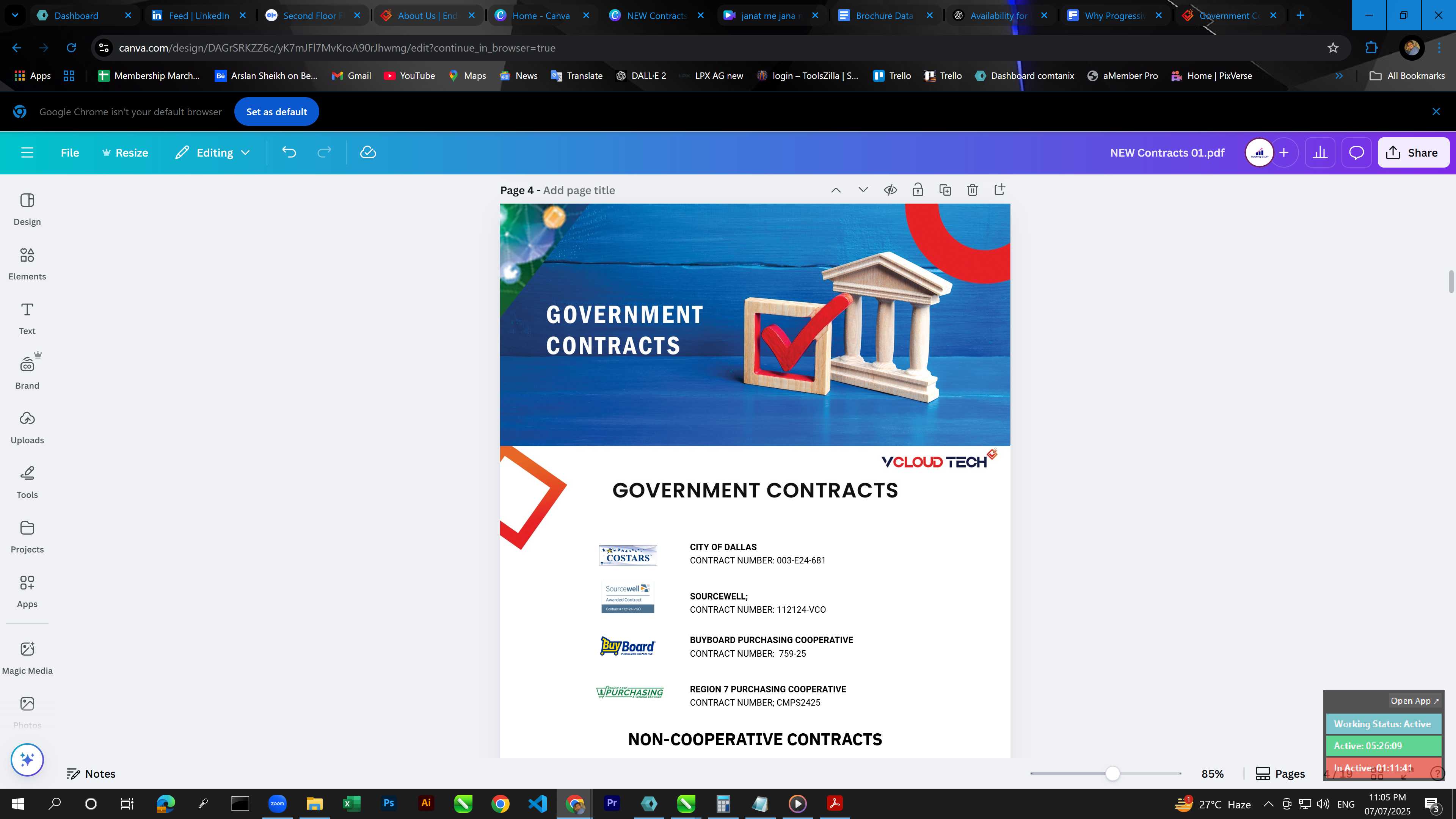Duplicate Page 4

[945, 190]
